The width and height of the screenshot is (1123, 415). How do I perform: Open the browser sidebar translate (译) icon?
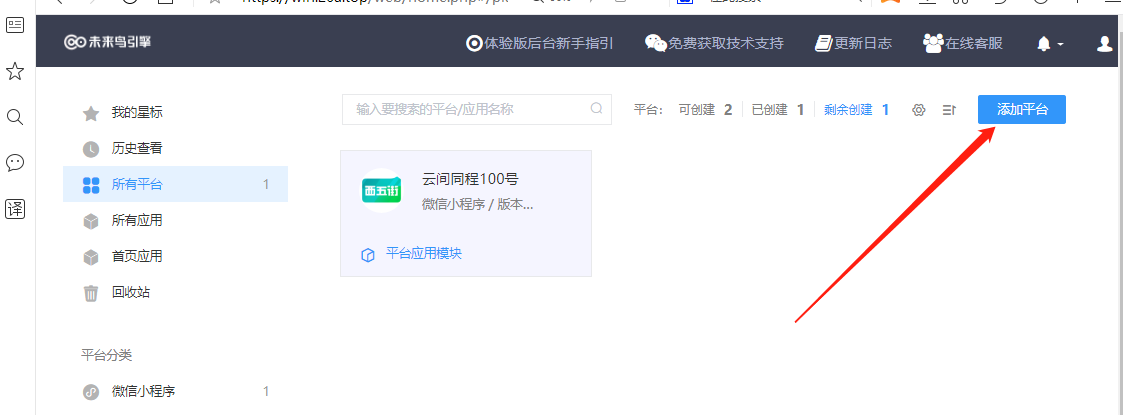(x=15, y=209)
